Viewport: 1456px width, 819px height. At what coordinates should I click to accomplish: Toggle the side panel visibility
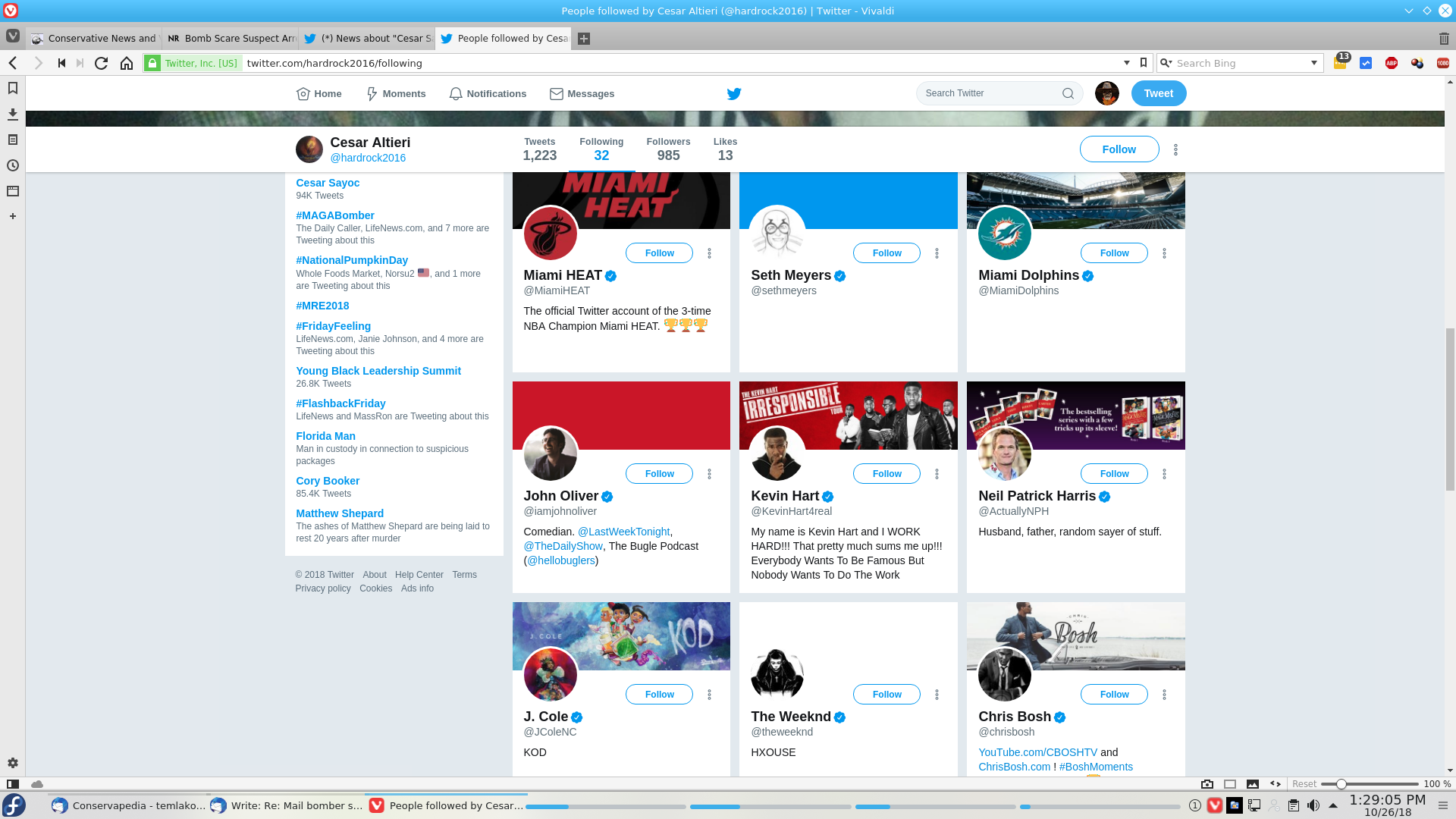click(x=13, y=784)
